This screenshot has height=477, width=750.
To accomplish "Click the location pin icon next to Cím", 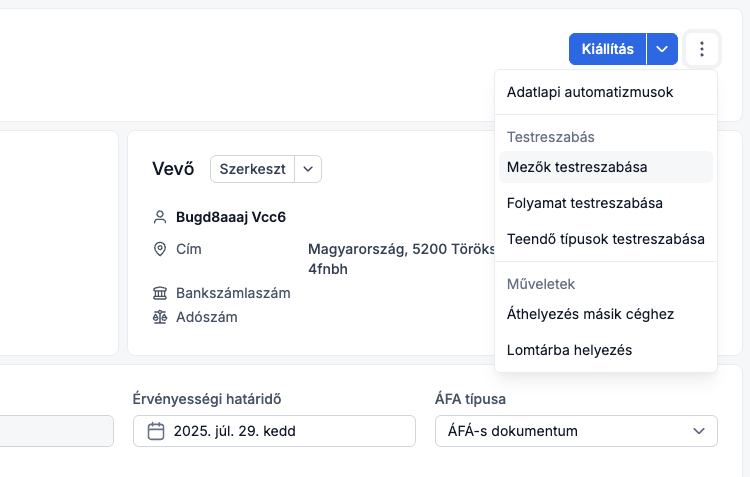I will tap(159, 249).
